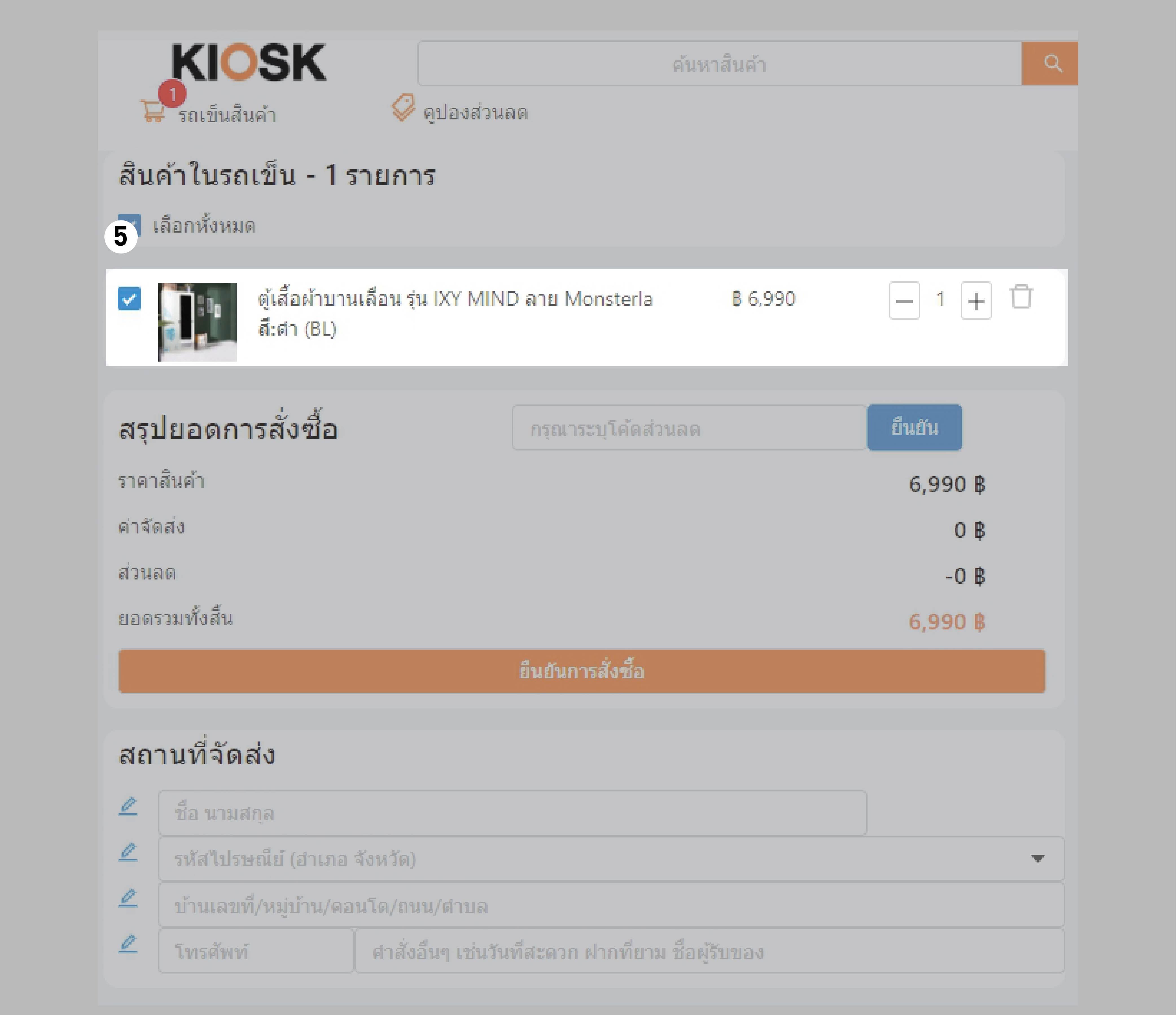Open the discount coupon tag icon
The width and height of the screenshot is (1176, 1015).
click(403, 108)
